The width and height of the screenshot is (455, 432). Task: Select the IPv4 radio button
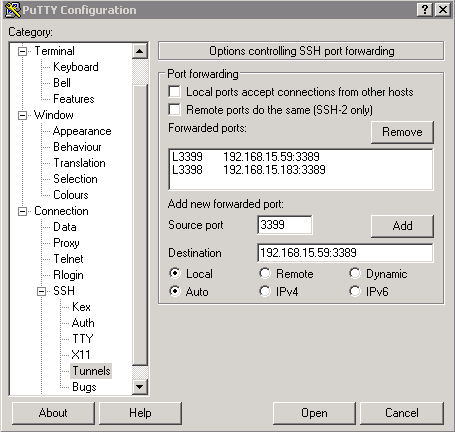tap(265, 291)
